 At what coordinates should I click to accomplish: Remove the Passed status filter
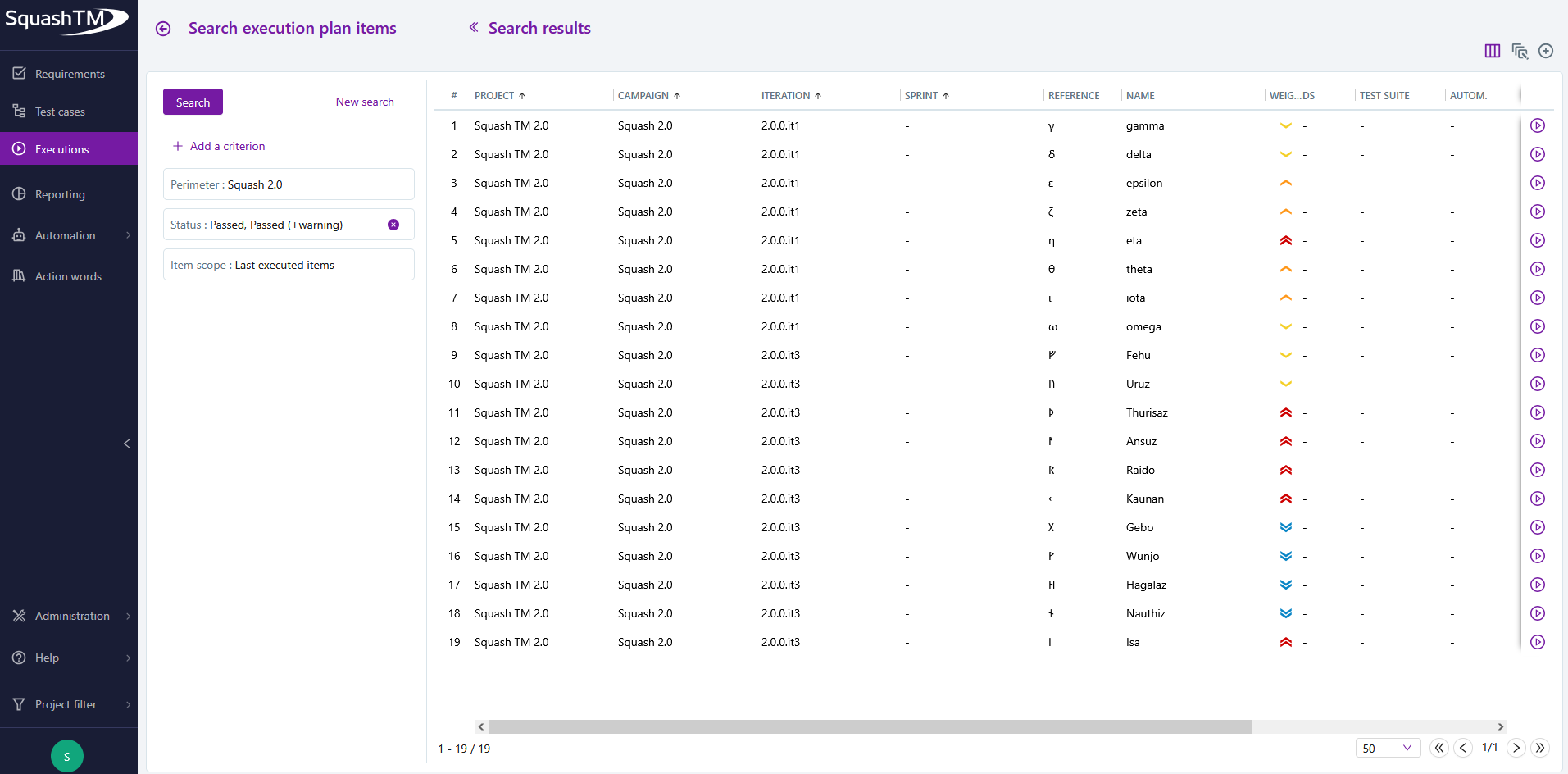pos(393,224)
